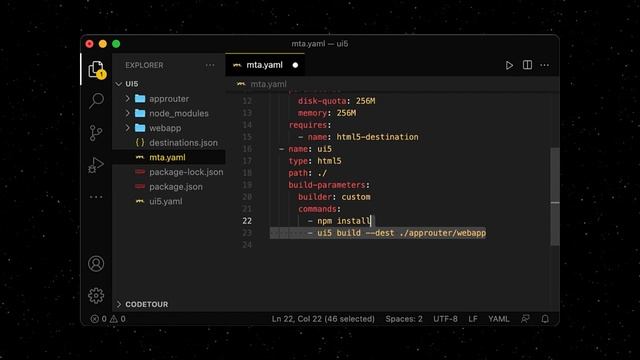Screen dimensions: 640x360
Task: Click the webapp folder icon
Action: pos(140,128)
